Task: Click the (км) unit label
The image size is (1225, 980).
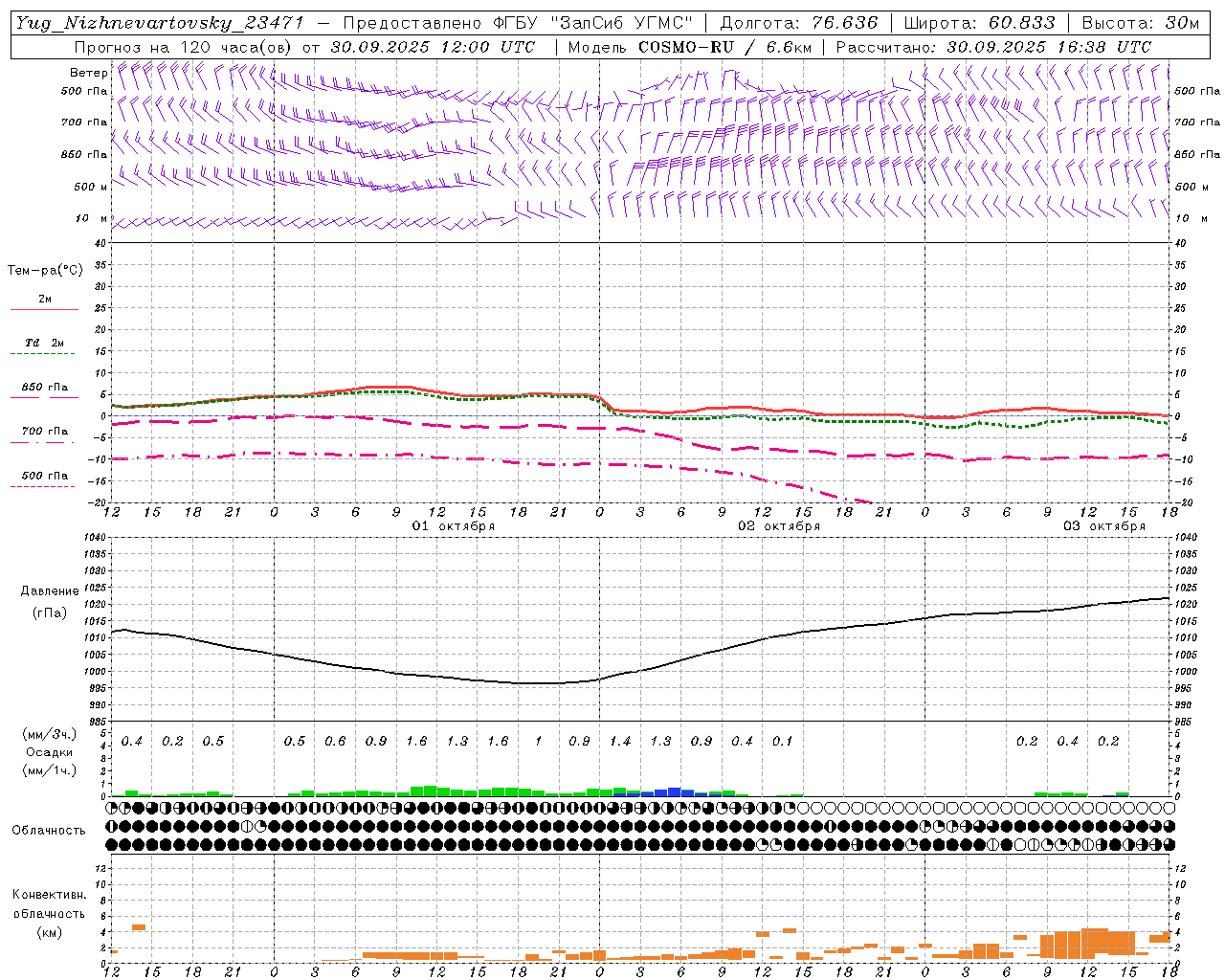Action: [50, 931]
